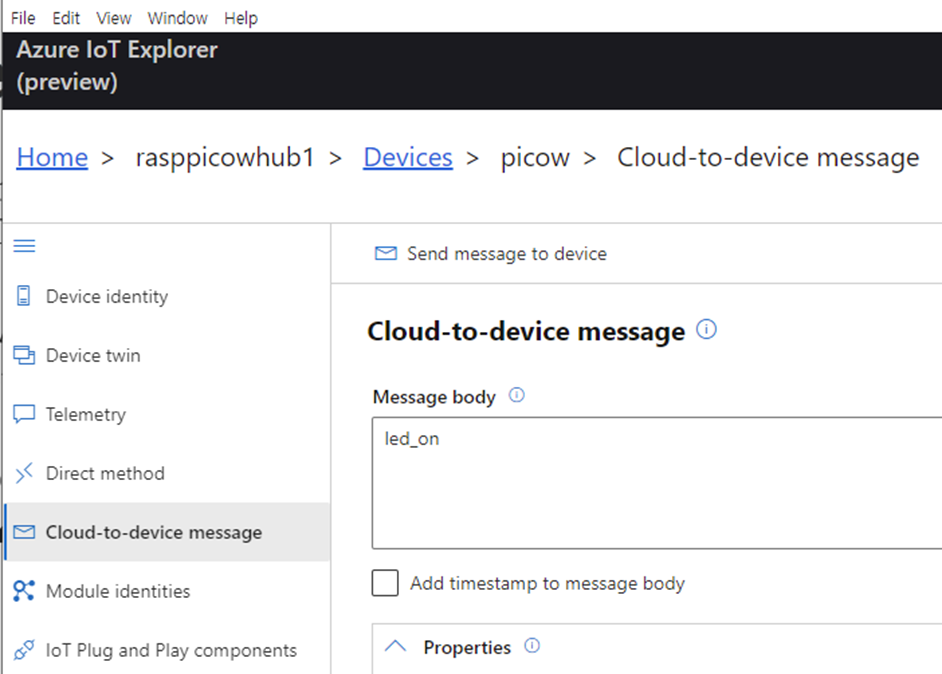Viewport: 942px width, 674px height.
Task: Collapse the Properties section chevron
Action: pyautogui.click(x=396, y=647)
